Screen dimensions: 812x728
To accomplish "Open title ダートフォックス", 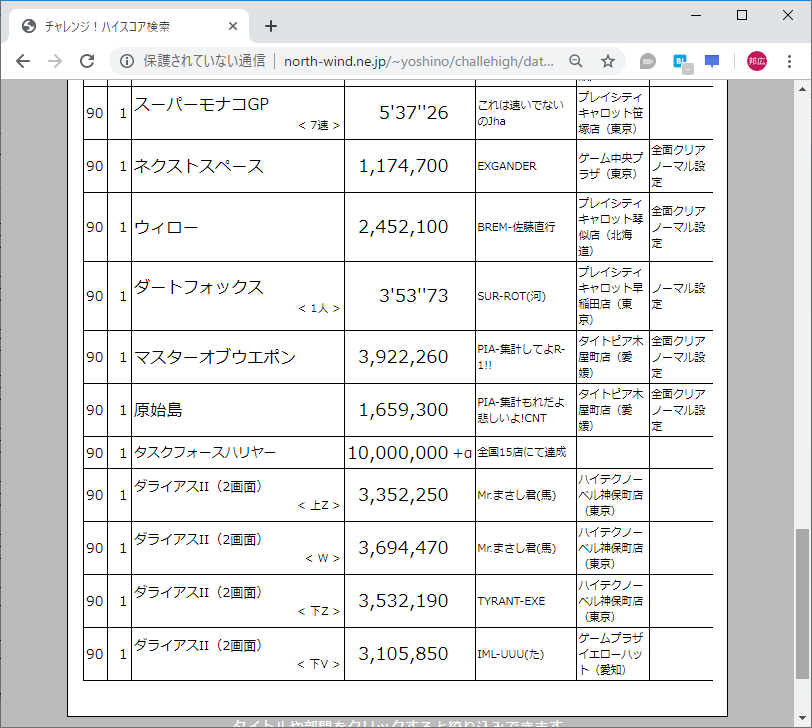I will coord(199,287).
